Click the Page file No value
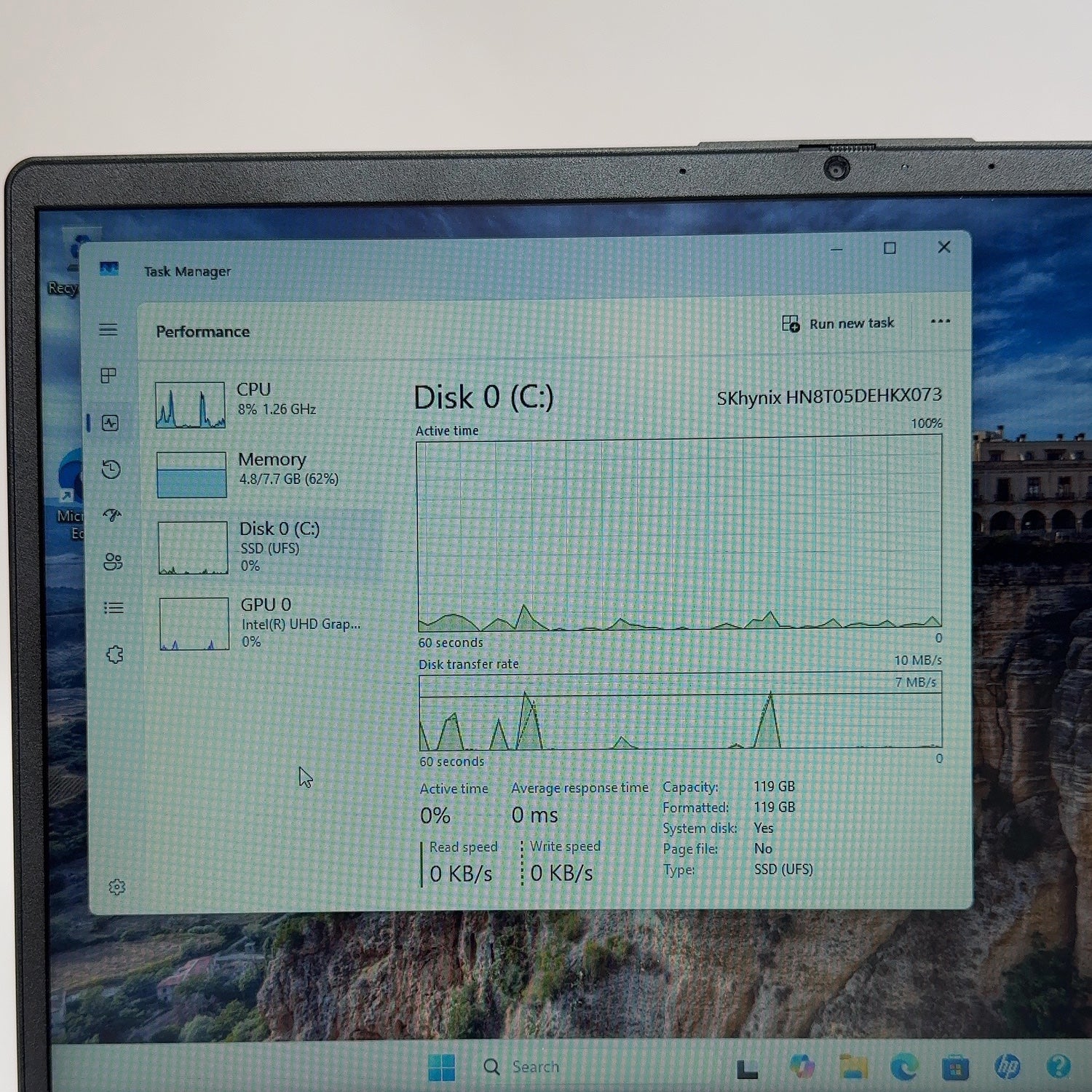Viewport: 1092px width, 1092px height. pos(763,848)
